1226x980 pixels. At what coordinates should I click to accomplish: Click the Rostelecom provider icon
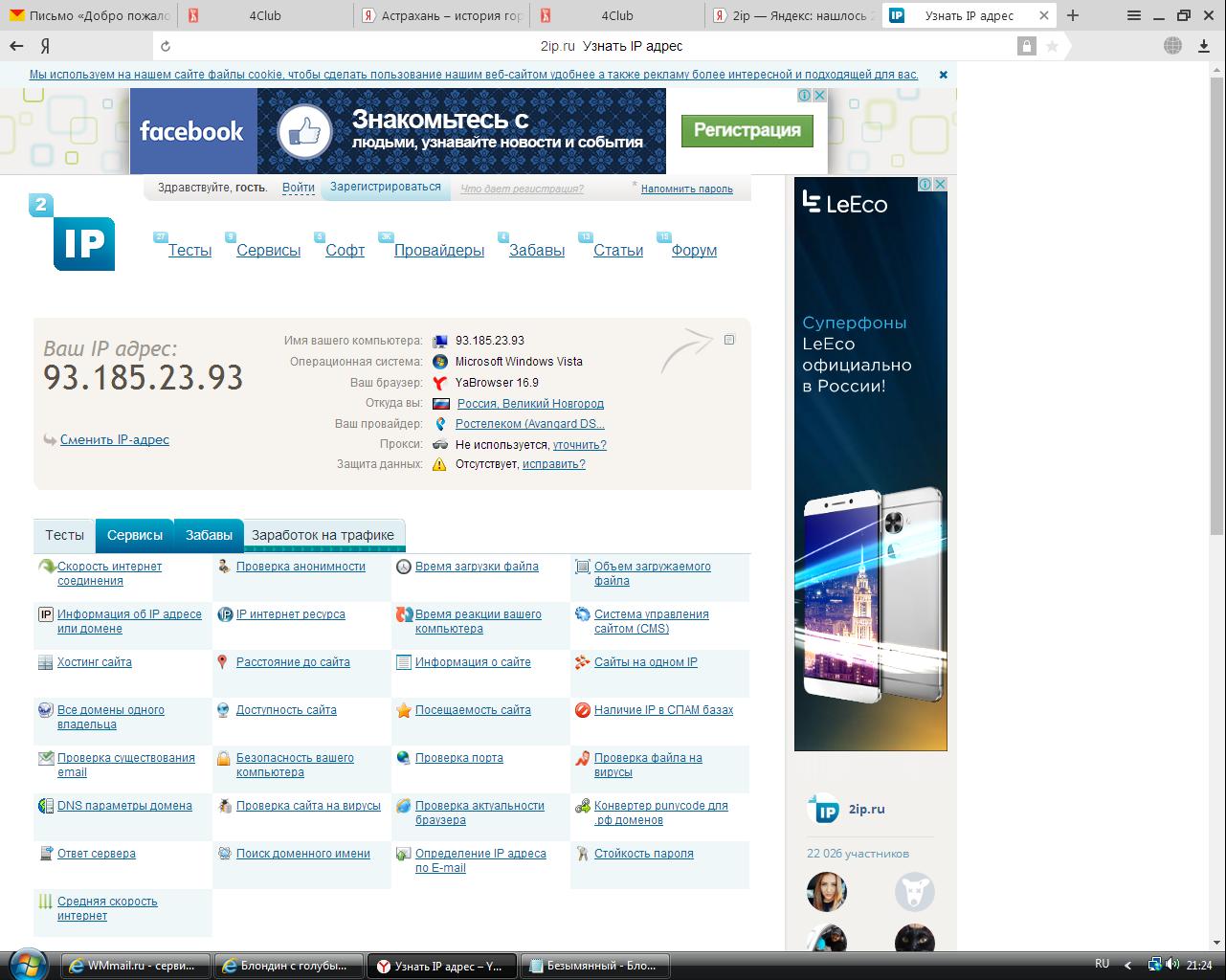click(x=440, y=423)
